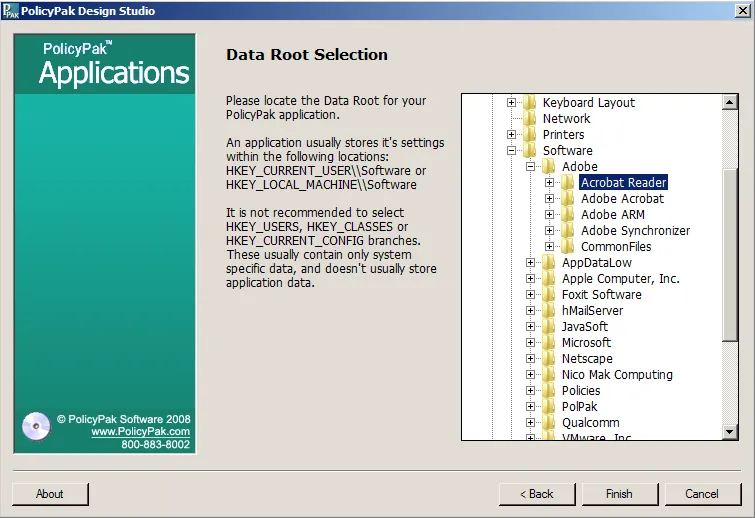
Task: Click the Adobe folder icon
Action: pos(549,167)
